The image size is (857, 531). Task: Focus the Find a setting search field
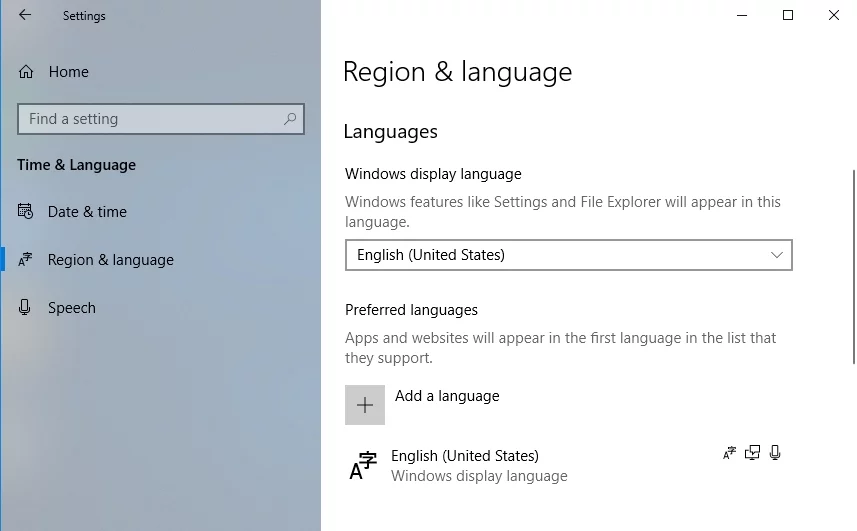(x=150, y=119)
